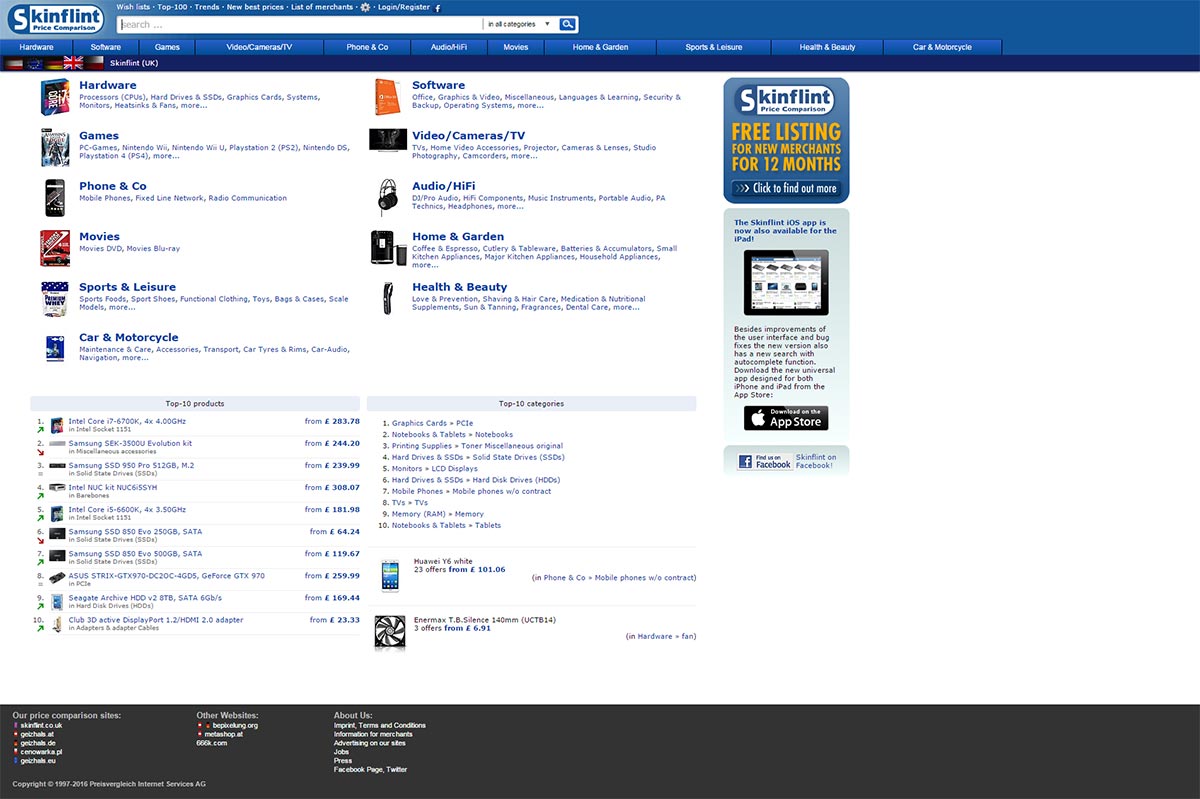
Task: Open the Information for merchants footer link
Action: coord(374,734)
